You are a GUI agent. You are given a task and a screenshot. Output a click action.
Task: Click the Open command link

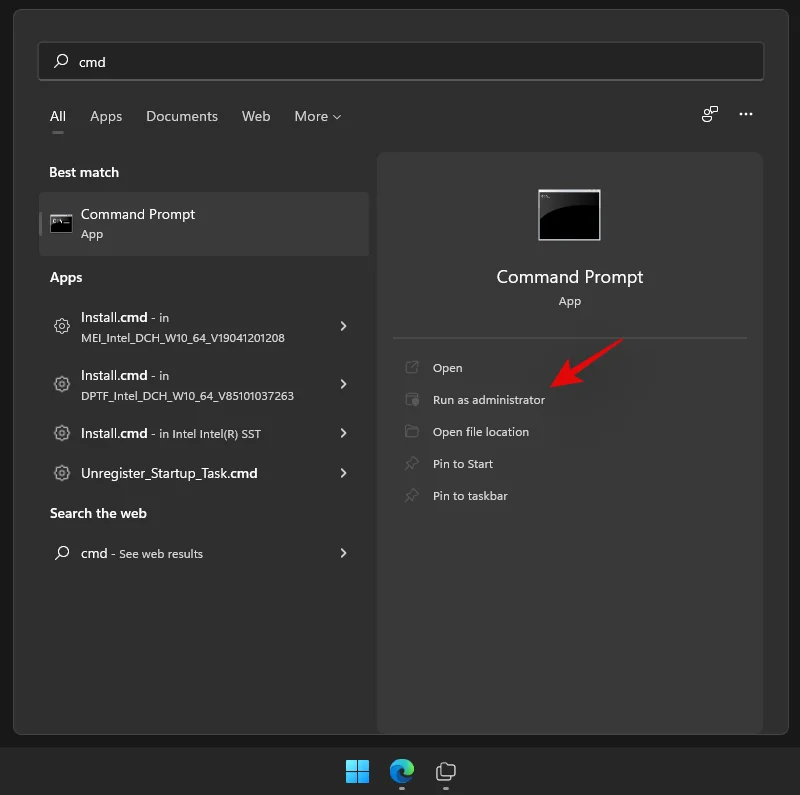tap(448, 367)
